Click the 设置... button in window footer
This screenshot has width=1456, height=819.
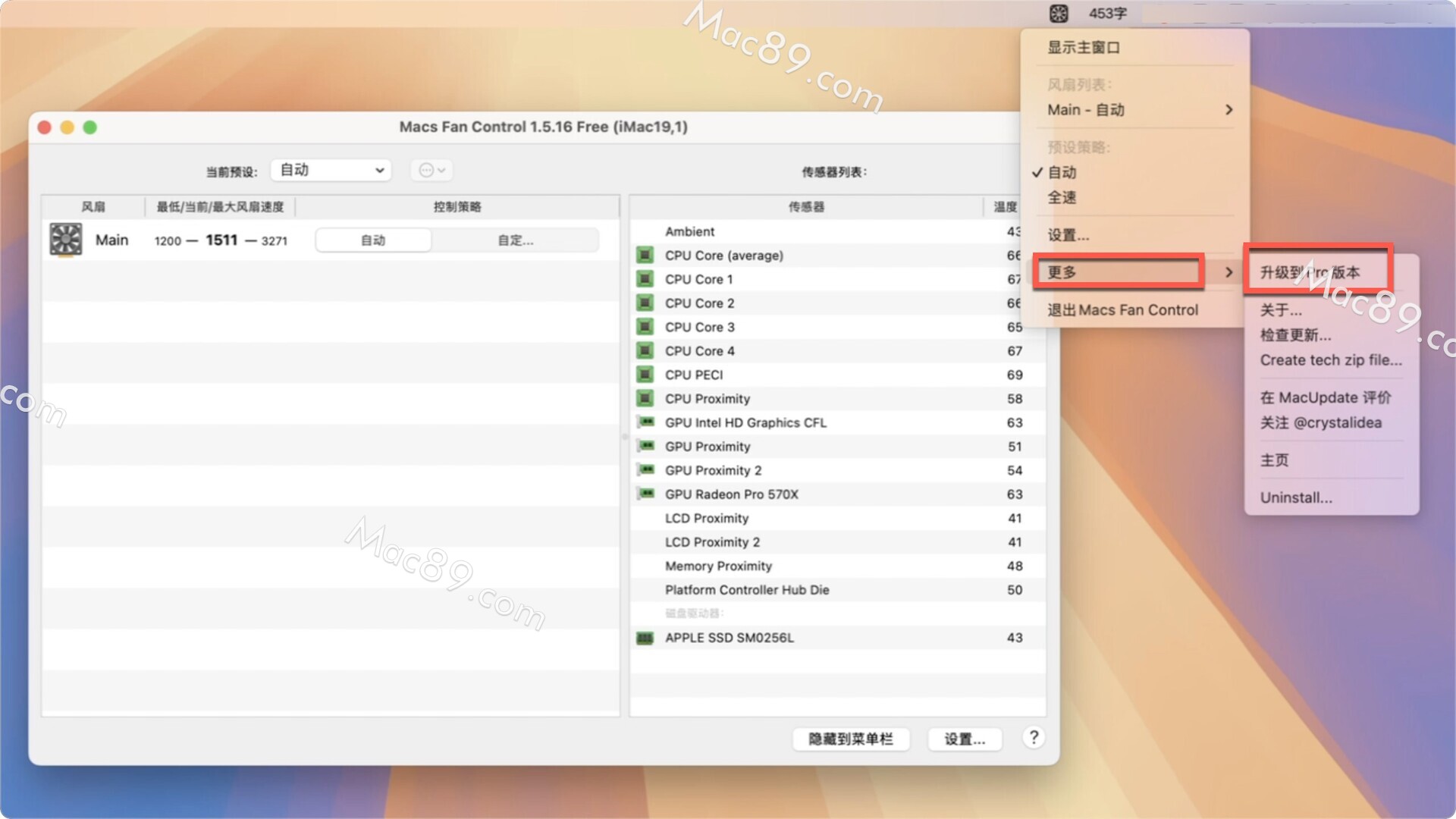point(965,739)
